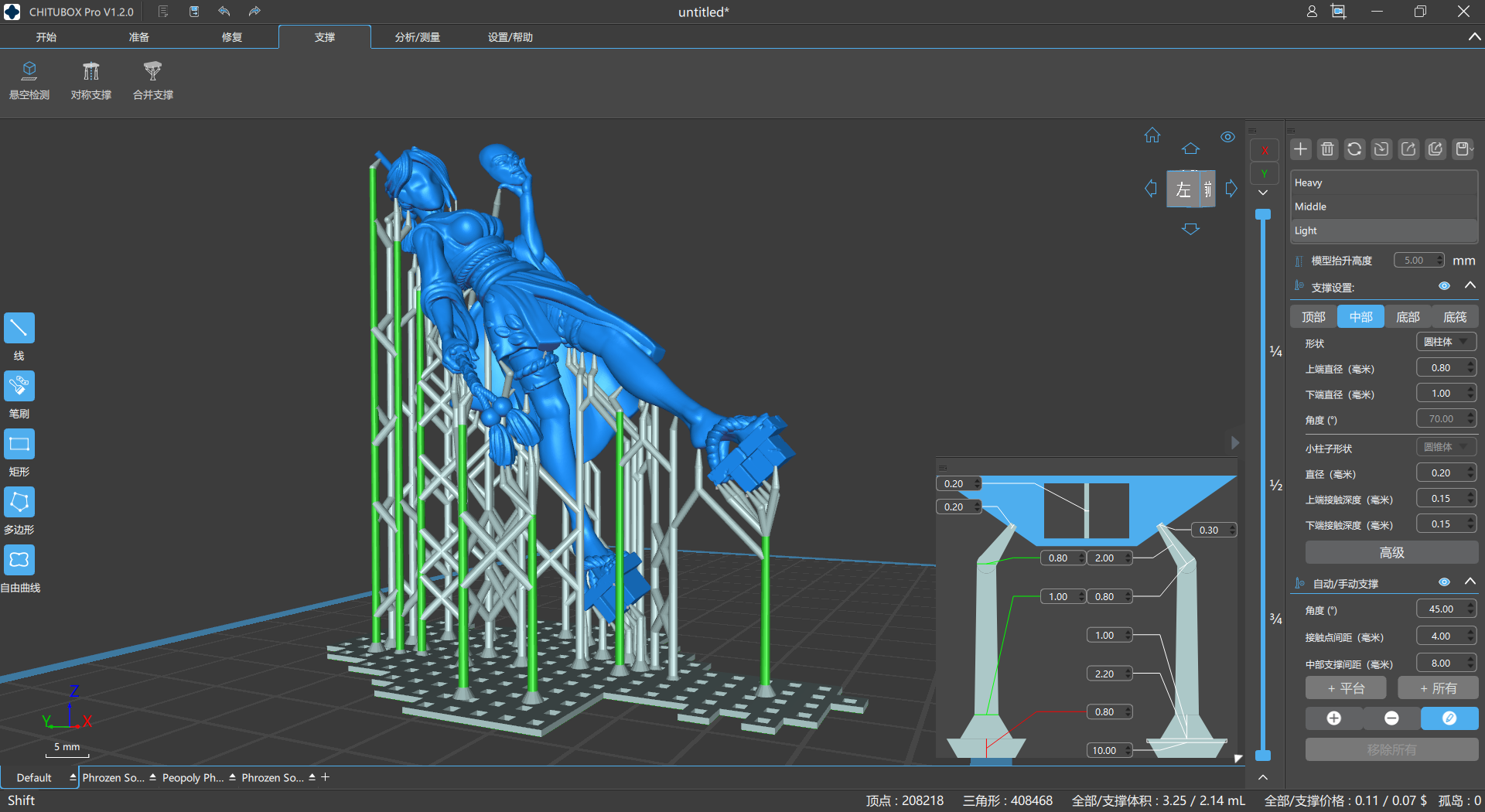1485x812 pixels.
Task: Open the 分析/测量 ribbon tab
Action: pos(418,37)
